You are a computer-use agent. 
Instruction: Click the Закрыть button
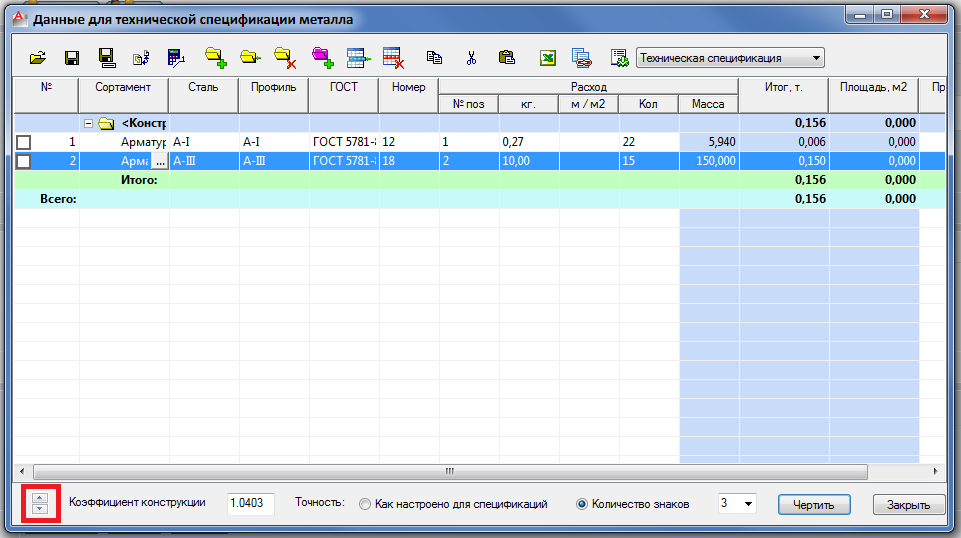[908, 505]
